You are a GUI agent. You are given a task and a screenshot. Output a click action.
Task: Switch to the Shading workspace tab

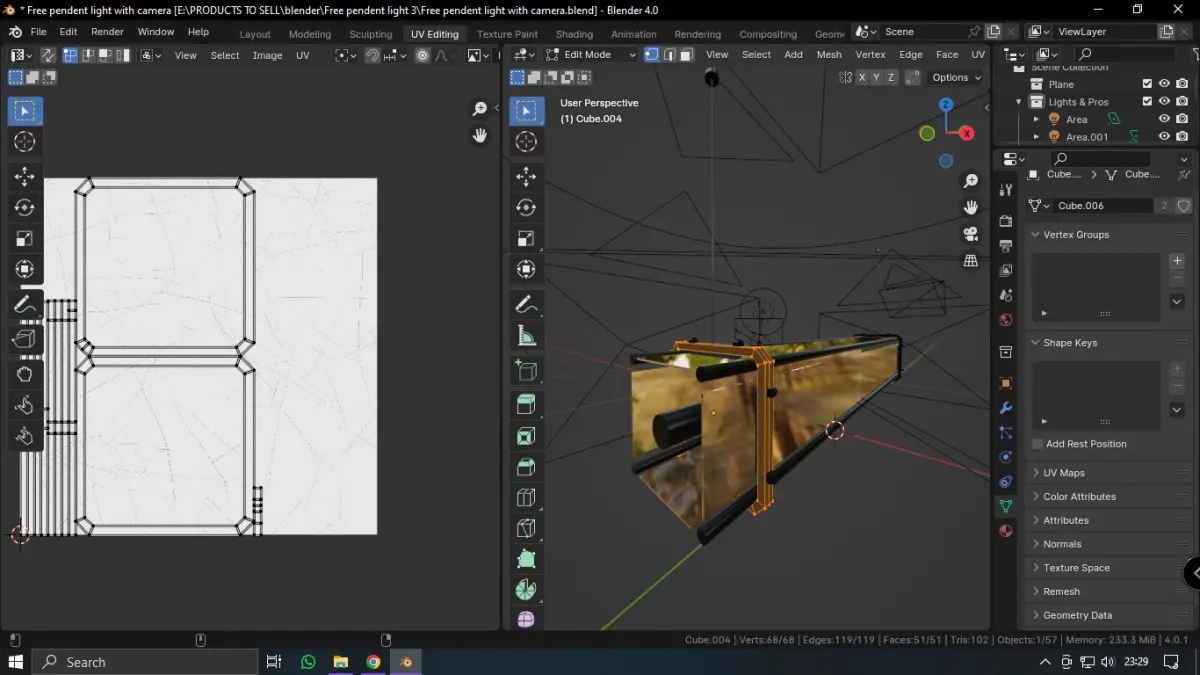pos(574,34)
